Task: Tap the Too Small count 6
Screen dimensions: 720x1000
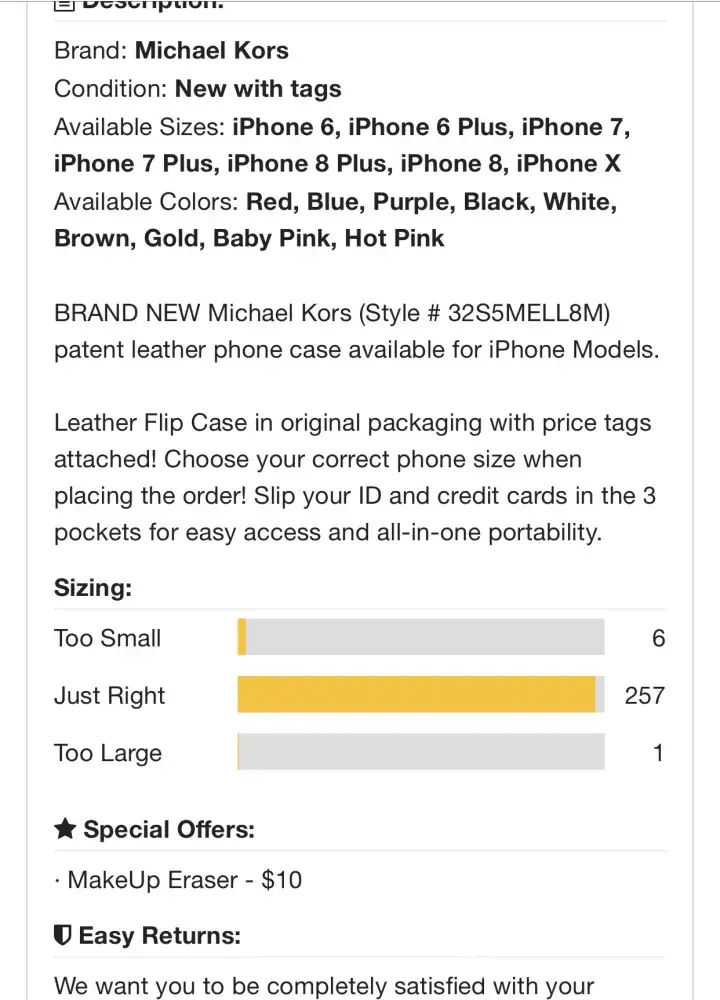Action: pos(658,638)
